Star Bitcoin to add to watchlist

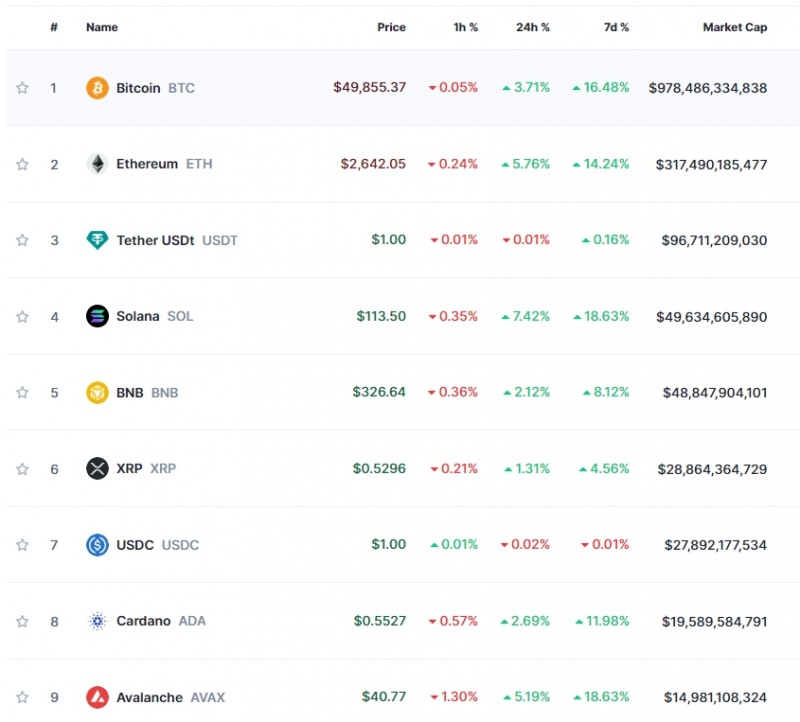tap(22, 88)
